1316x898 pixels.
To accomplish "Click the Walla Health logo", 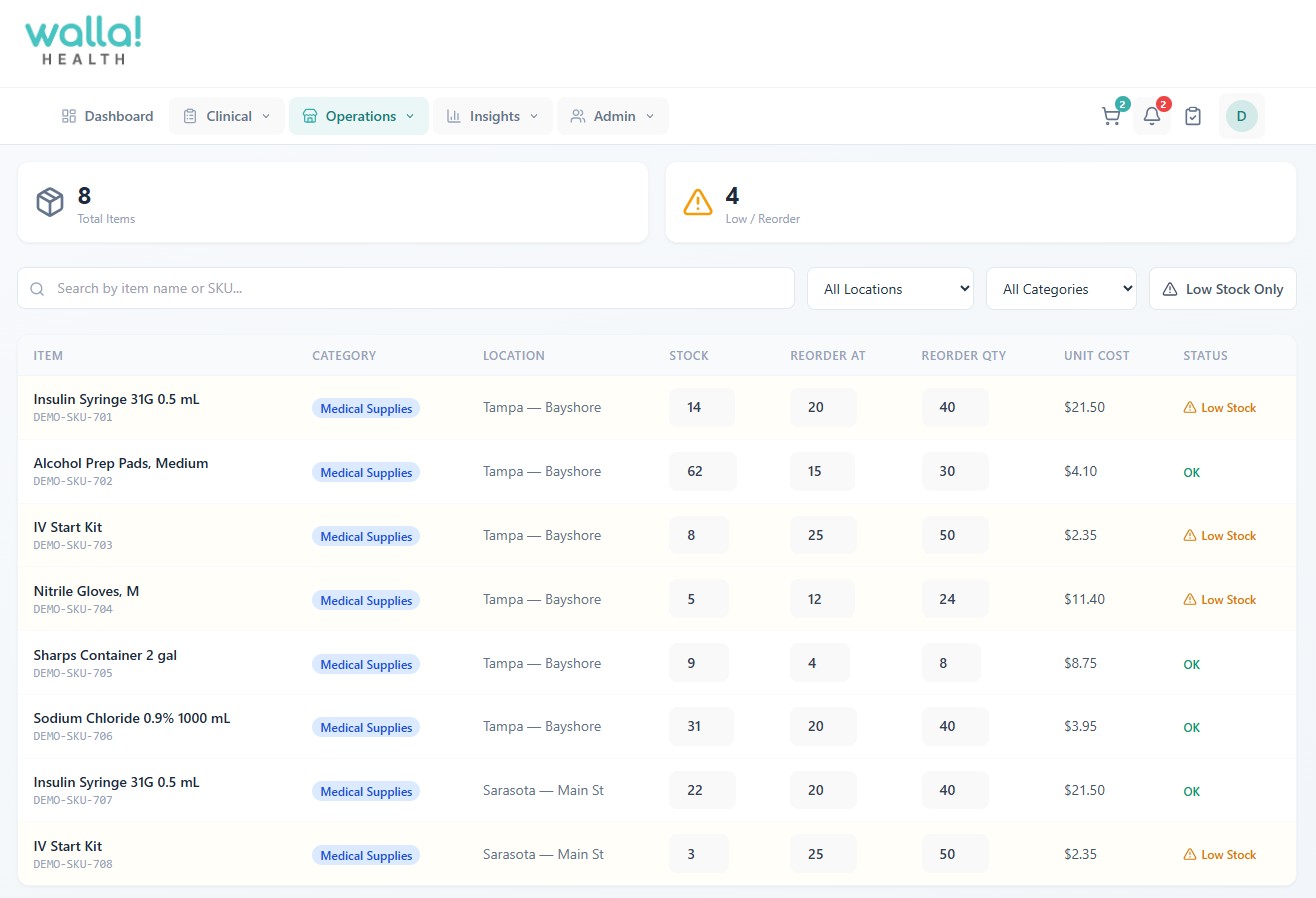I will pos(84,41).
